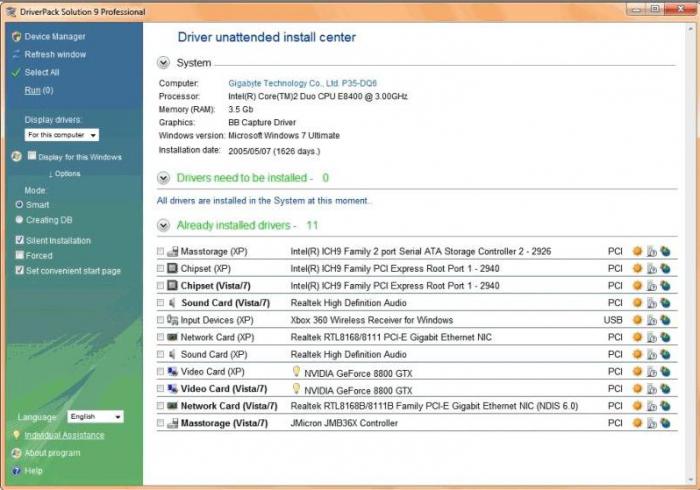Image resolution: width=700 pixels, height=490 pixels.
Task: Check the Sound Card (Vista/7) checkbox
Action: pyautogui.click(x=160, y=303)
